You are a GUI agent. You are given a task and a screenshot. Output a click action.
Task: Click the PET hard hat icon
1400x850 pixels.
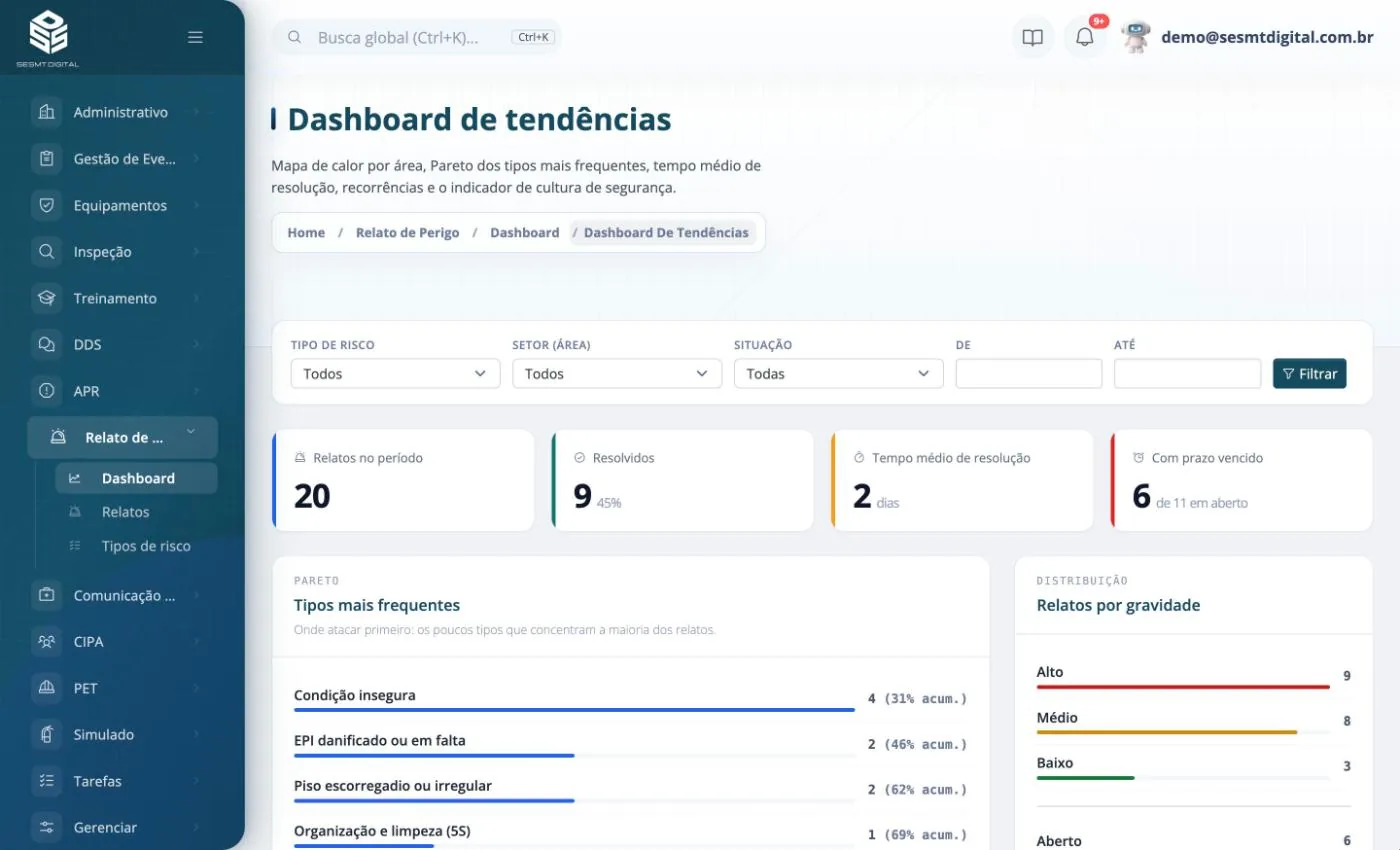coord(46,688)
